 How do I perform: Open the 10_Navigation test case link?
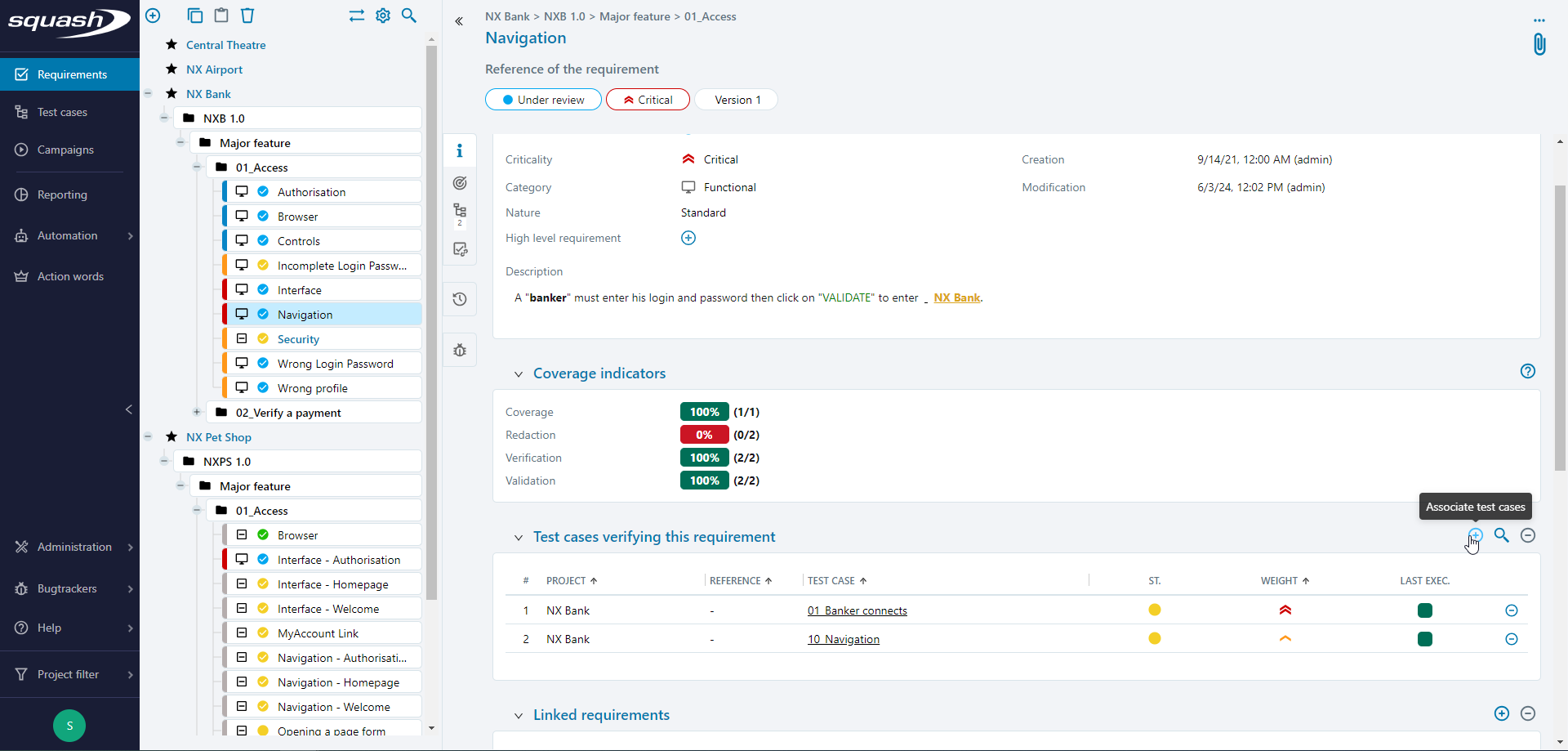[843, 639]
